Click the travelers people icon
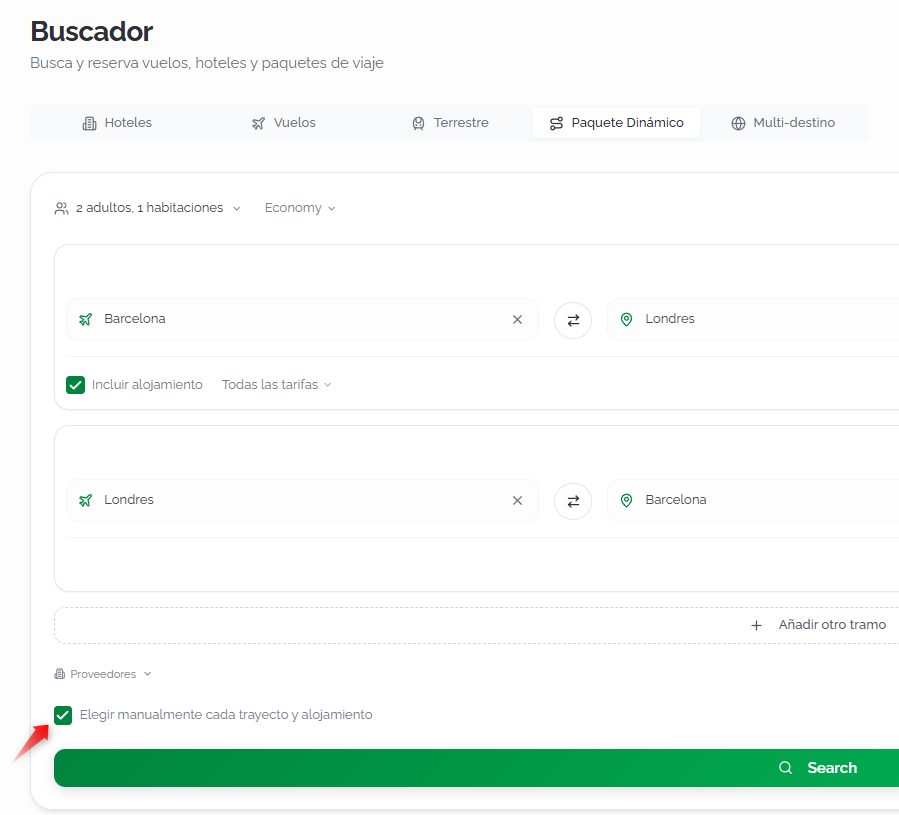The width and height of the screenshot is (899, 815). (x=61, y=208)
